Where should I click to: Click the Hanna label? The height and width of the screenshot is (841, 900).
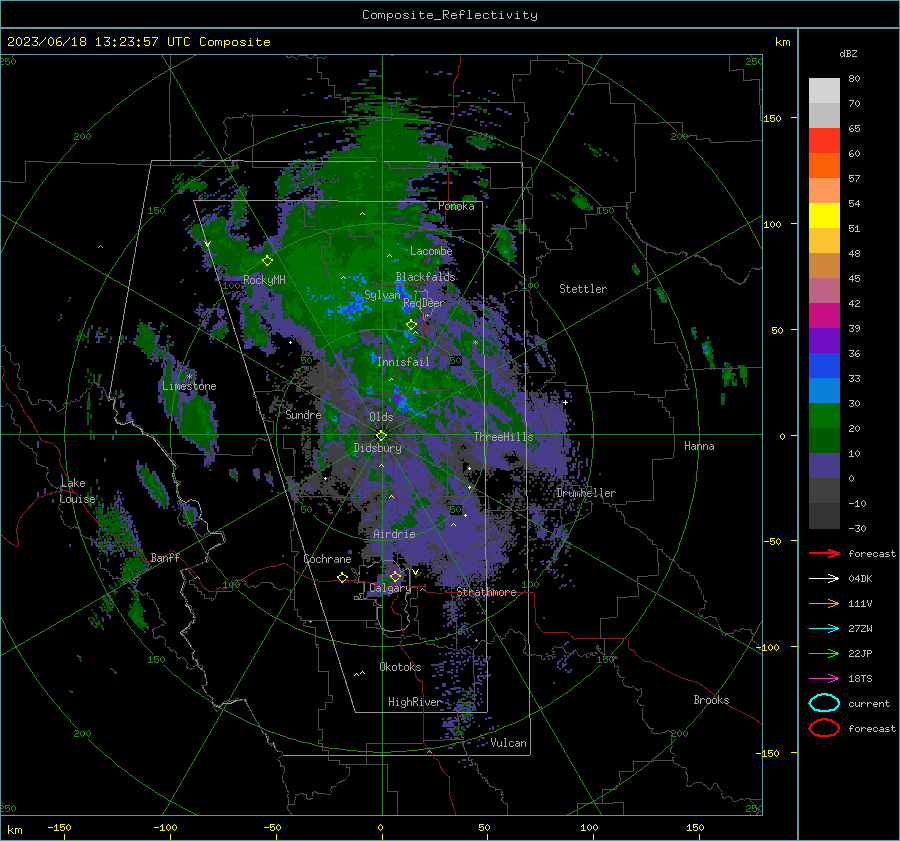[x=699, y=446]
